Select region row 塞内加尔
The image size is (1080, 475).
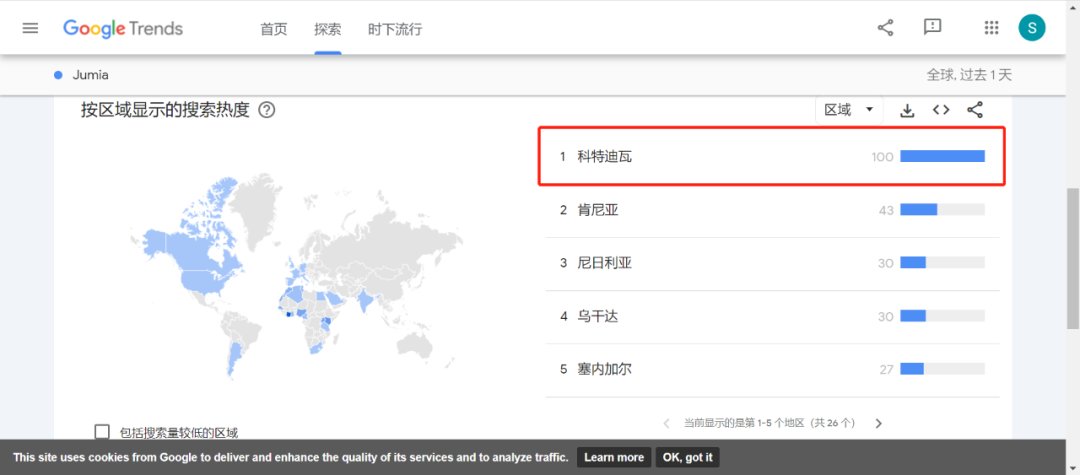coord(772,370)
